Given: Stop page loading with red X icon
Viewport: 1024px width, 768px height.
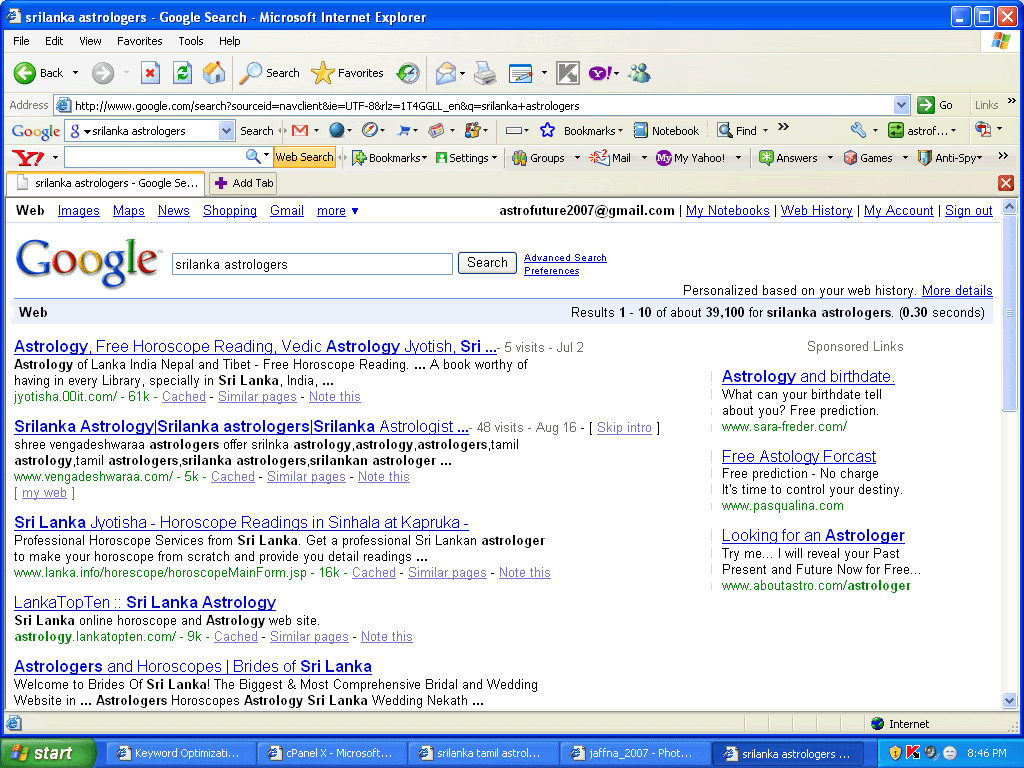Looking at the screenshot, I should pos(150,73).
